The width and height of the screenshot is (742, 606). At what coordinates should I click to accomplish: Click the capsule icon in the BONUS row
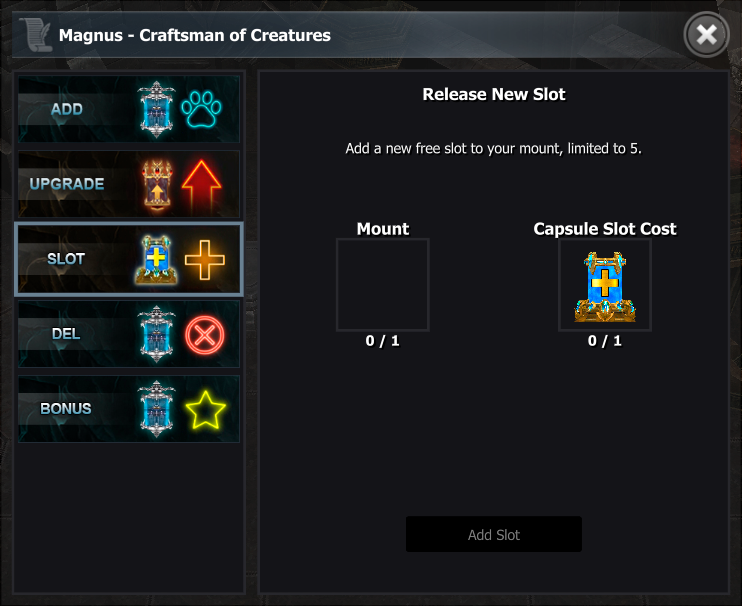coord(157,409)
